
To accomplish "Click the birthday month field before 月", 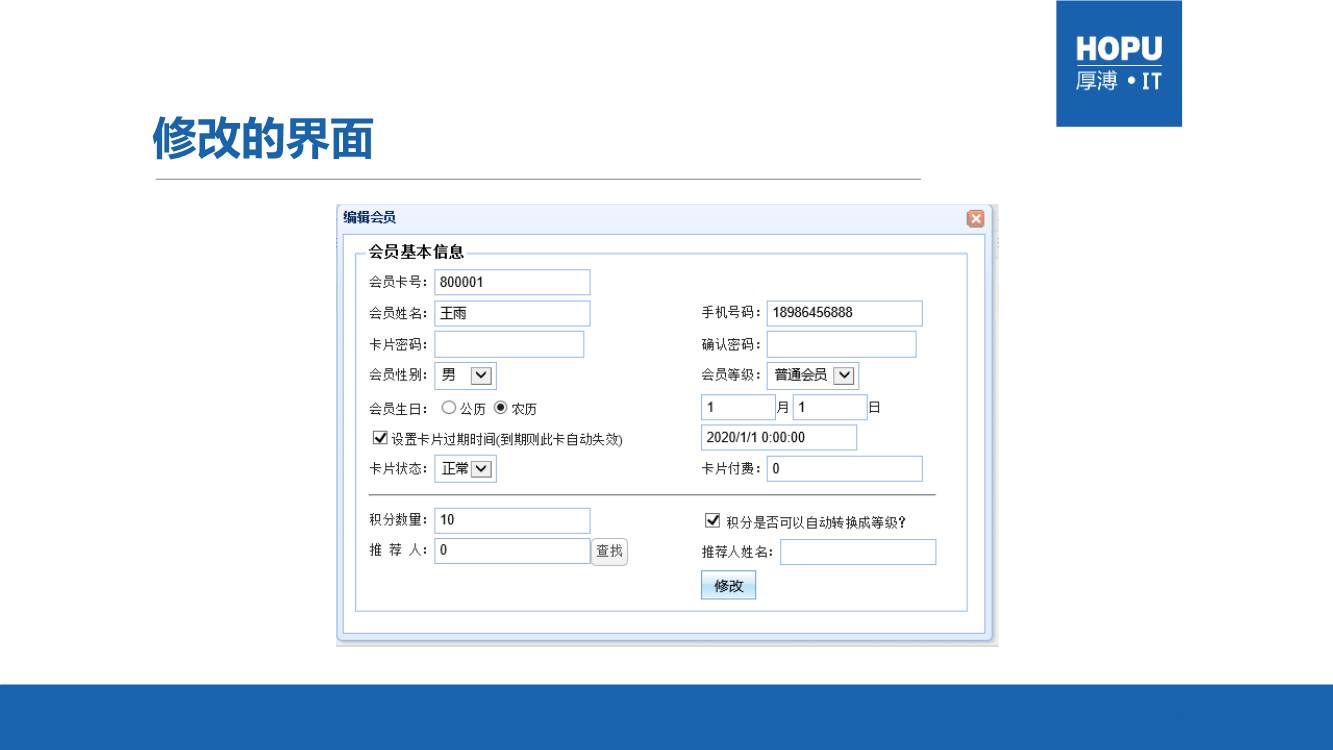I will click(738, 407).
